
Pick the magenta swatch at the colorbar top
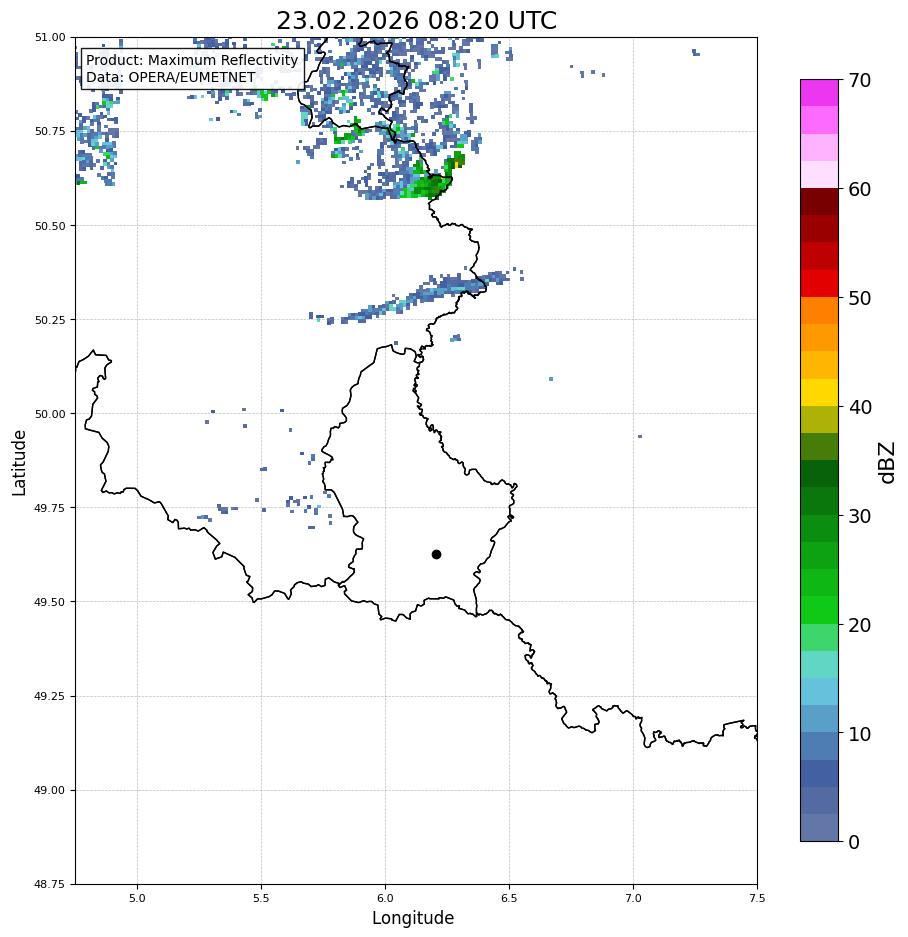tap(820, 93)
